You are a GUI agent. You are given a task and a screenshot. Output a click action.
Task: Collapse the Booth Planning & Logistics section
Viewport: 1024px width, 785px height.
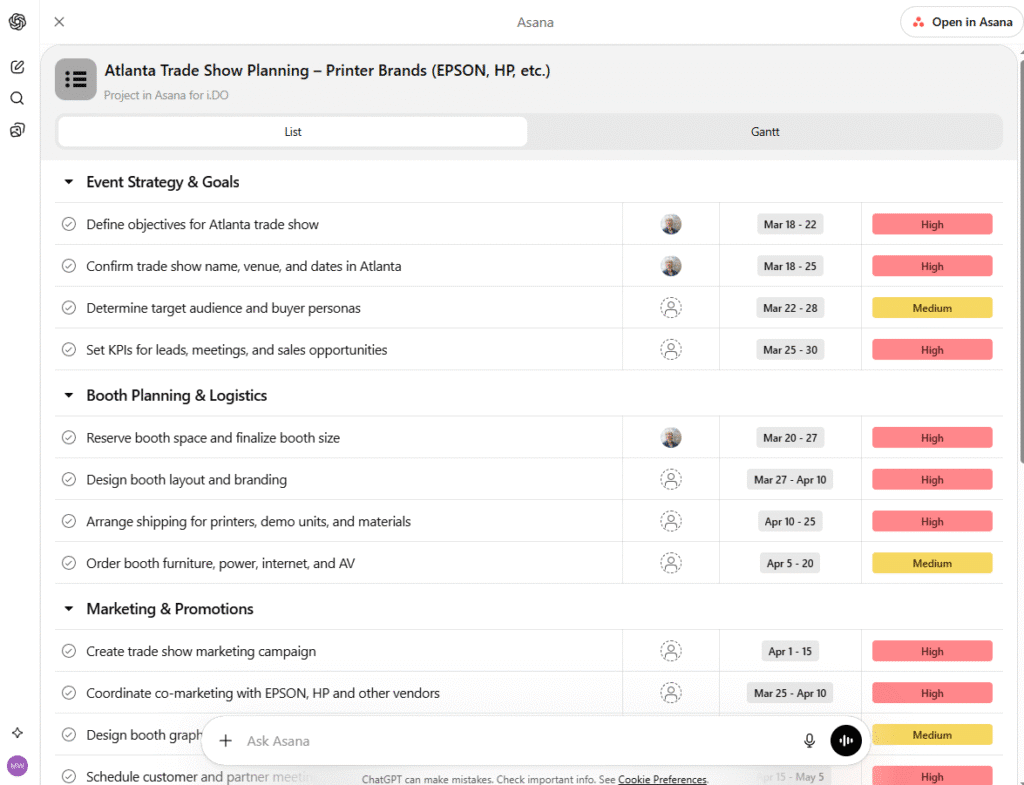[x=68, y=395]
